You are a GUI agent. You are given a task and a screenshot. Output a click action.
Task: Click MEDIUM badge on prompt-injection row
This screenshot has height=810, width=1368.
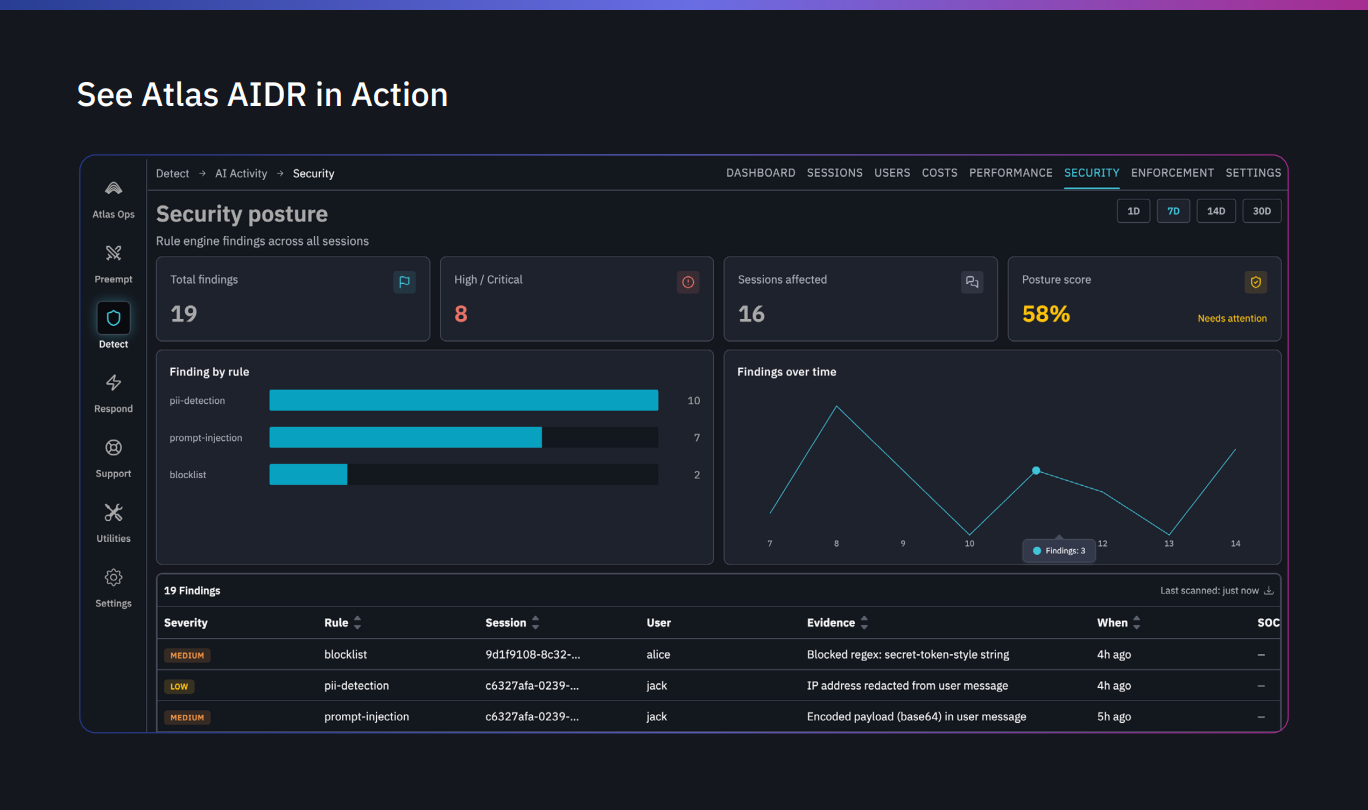(187, 718)
